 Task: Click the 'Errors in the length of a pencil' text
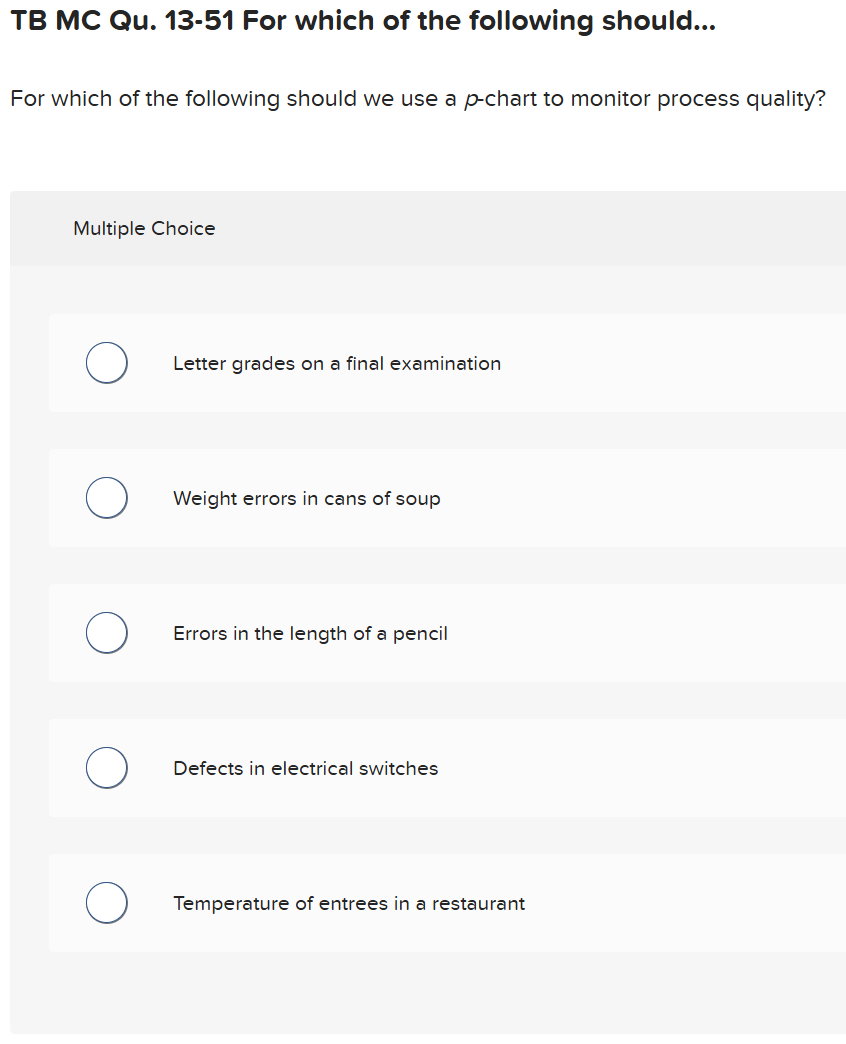pyautogui.click(x=310, y=634)
